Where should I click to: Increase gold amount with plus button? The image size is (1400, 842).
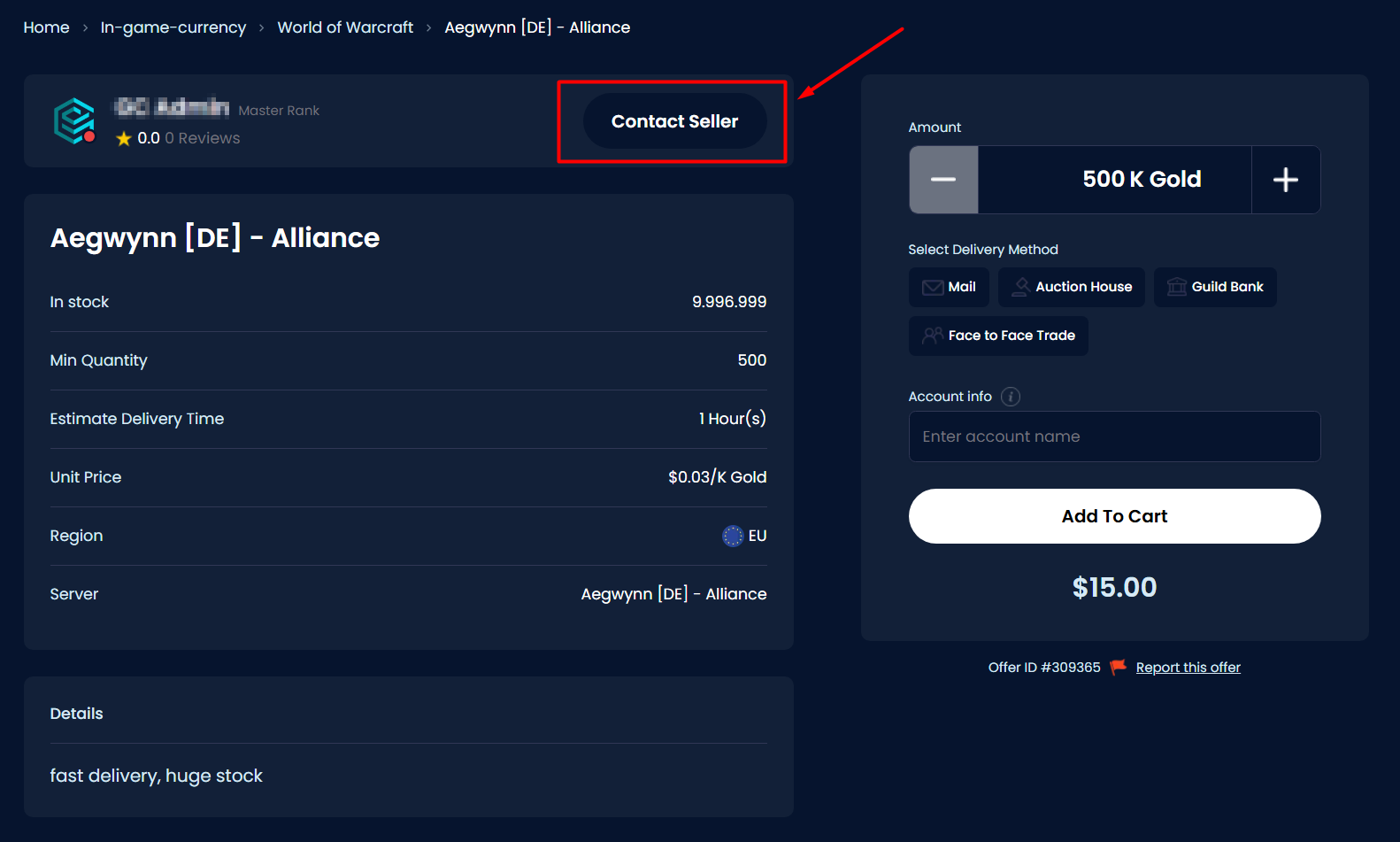click(1285, 180)
